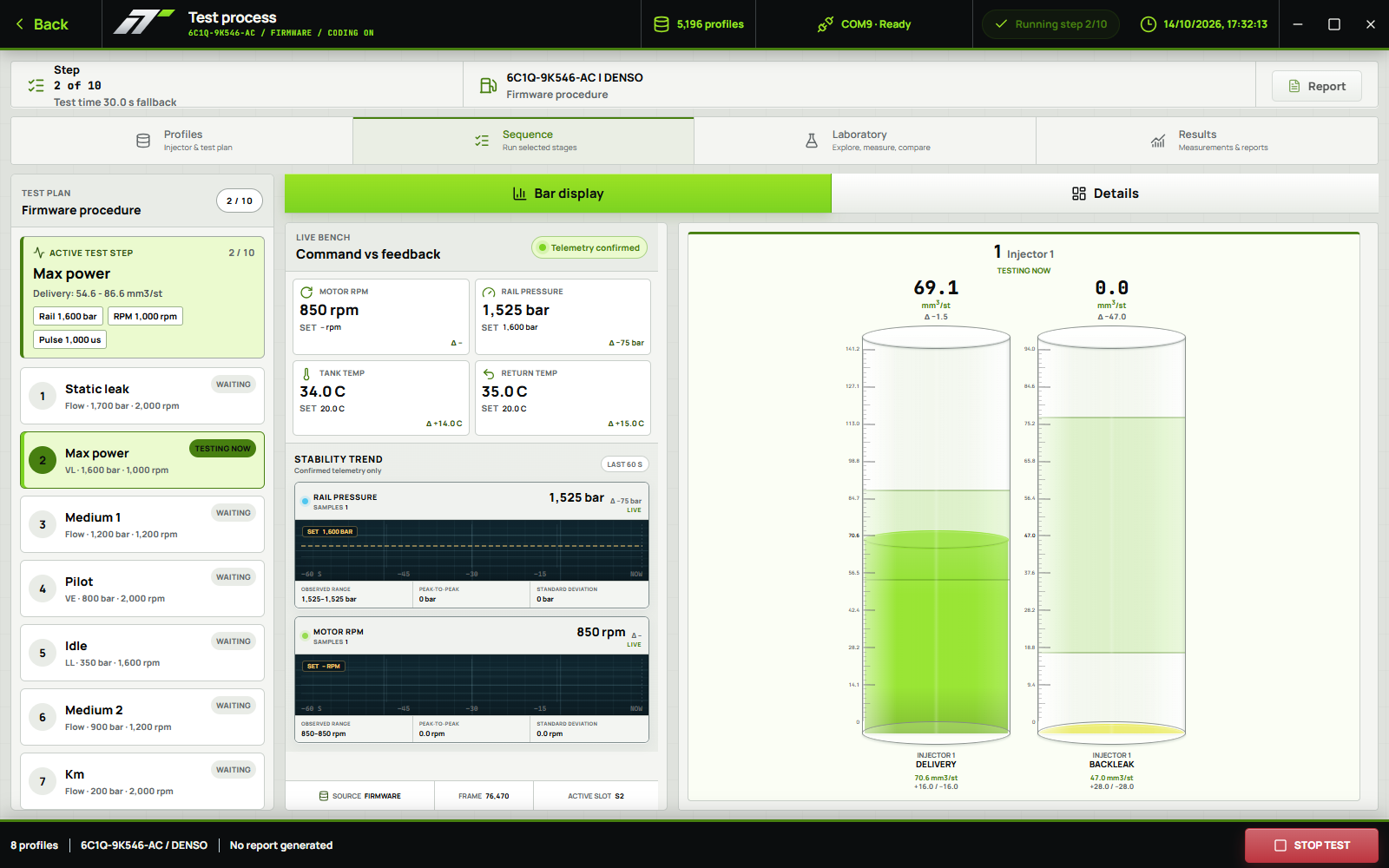Open the Report button
This screenshot has height=868, width=1389.
click(x=1316, y=86)
